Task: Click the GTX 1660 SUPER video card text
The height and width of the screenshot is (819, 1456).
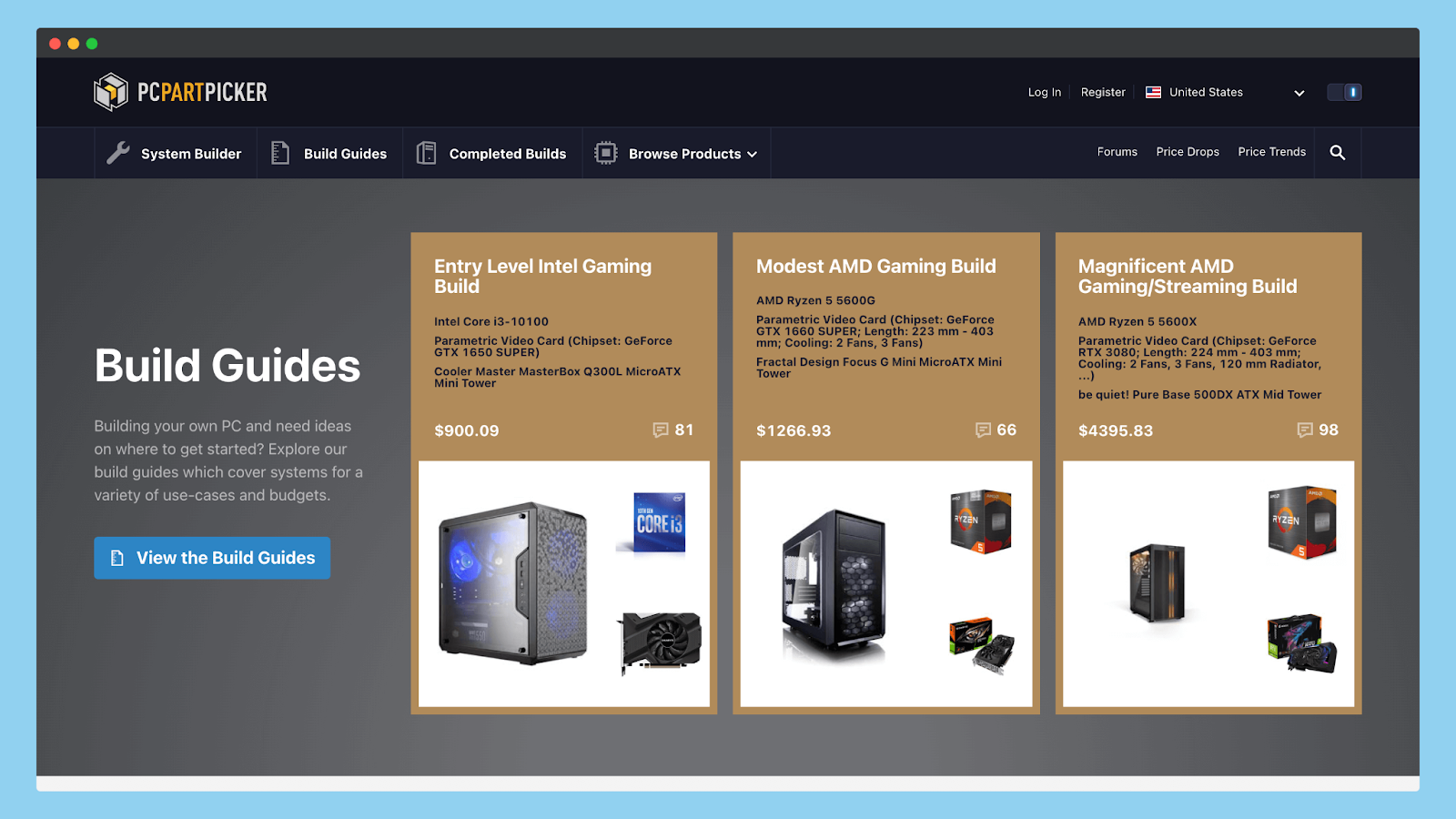Action: click(875, 331)
